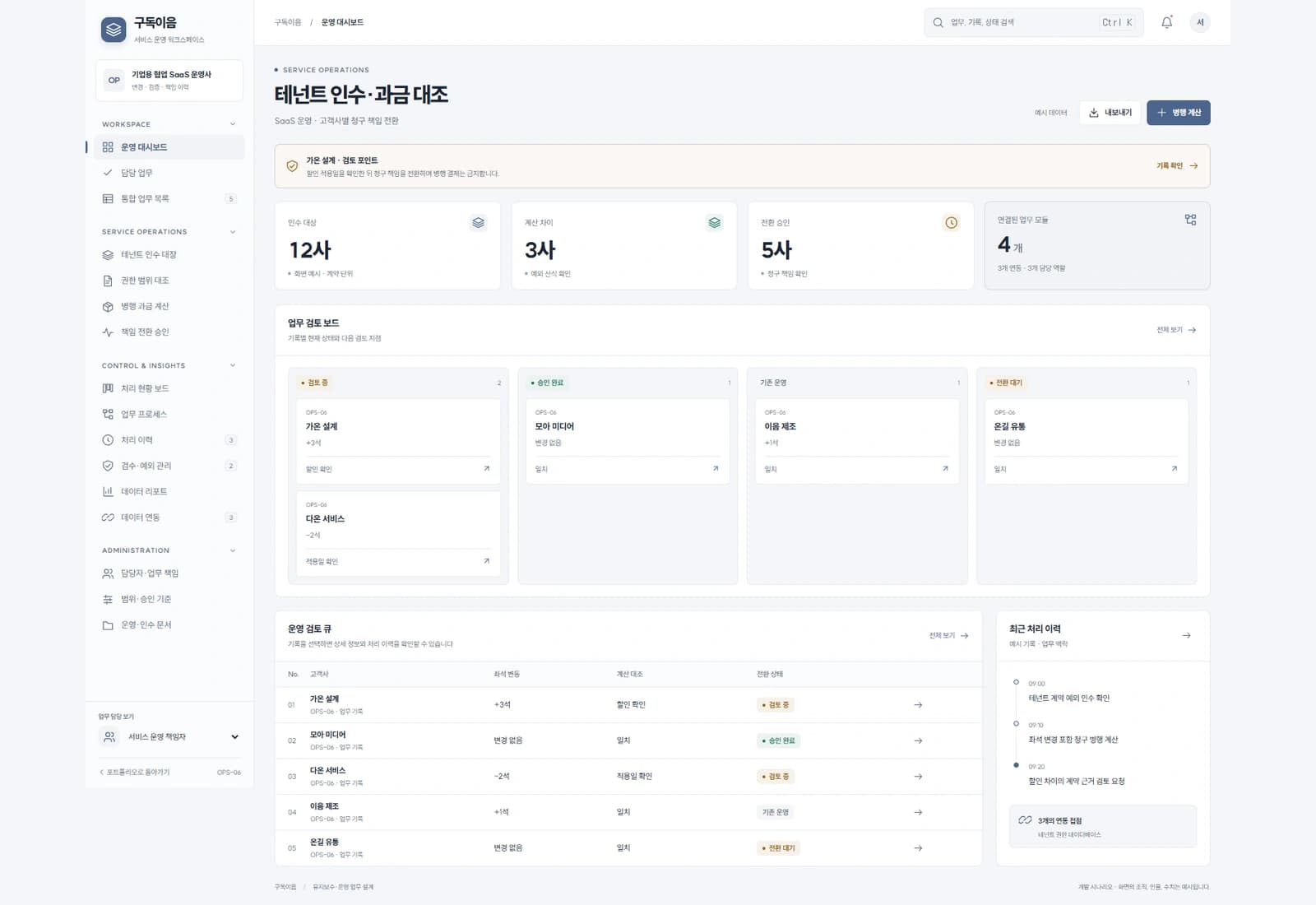Click the 담당자·업무 책임 people icon
The height and width of the screenshot is (905, 1316).
tap(108, 573)
